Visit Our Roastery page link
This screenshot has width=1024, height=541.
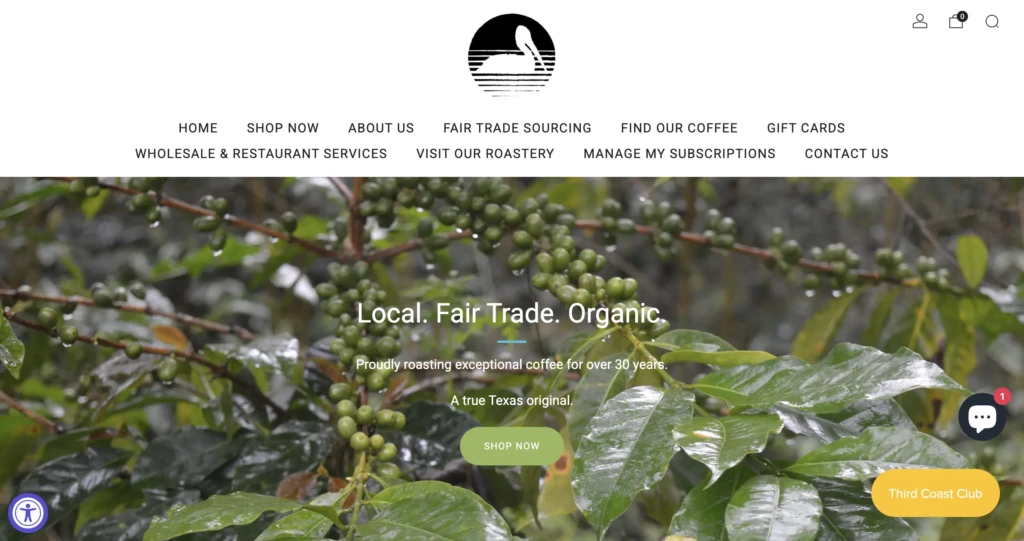coord(485,154)
